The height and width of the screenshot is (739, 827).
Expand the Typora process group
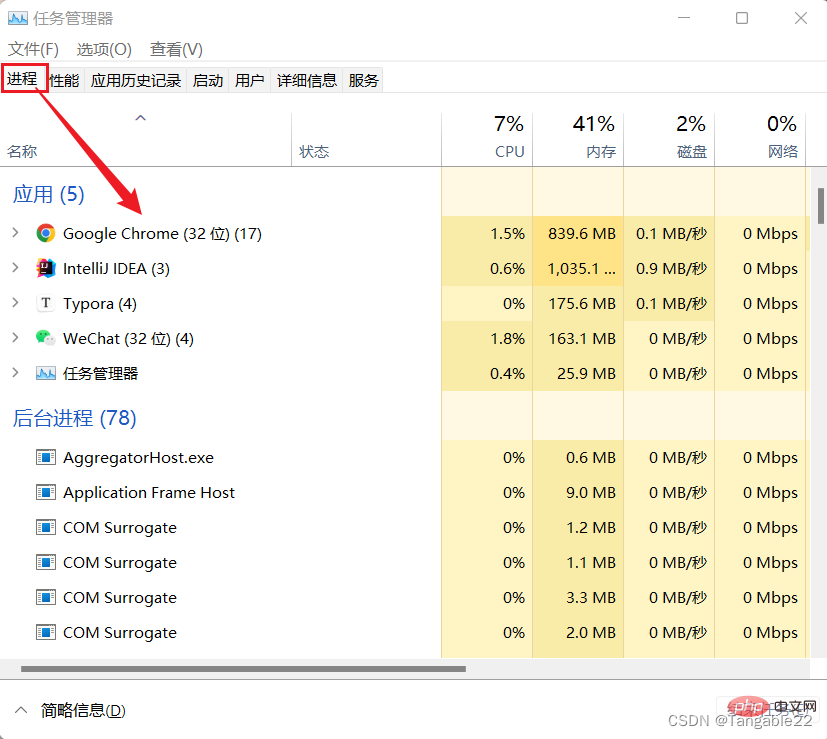click(15, 303)
